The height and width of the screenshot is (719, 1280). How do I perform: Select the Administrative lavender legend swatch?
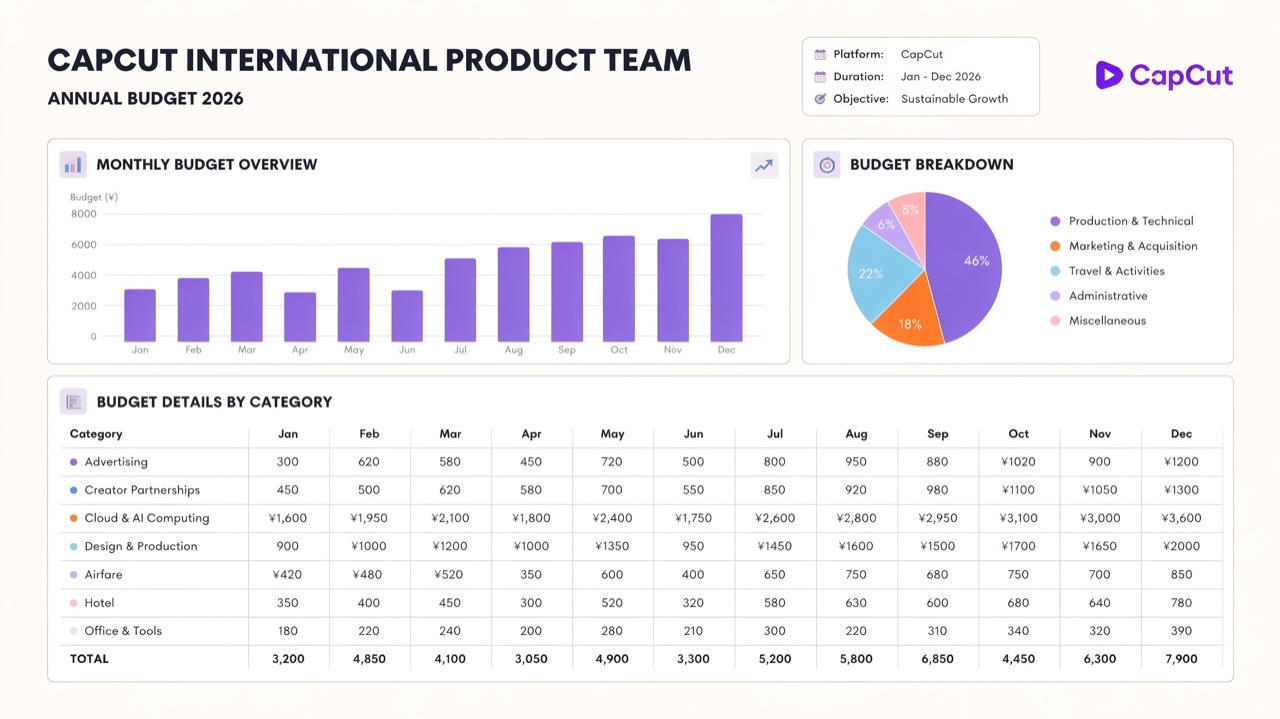click(1055, 296)
